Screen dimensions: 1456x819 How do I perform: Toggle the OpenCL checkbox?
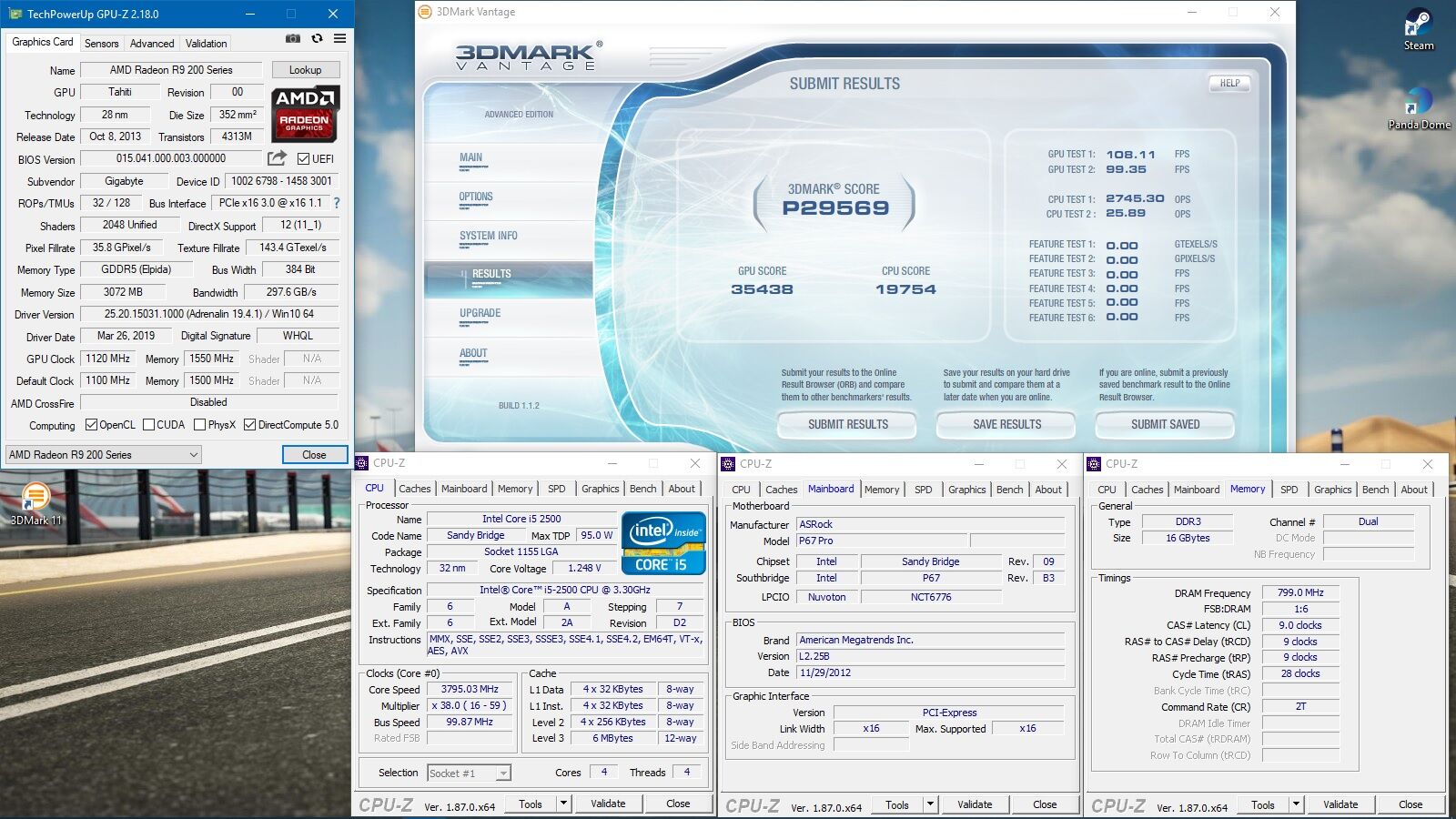tap(91, 425)
